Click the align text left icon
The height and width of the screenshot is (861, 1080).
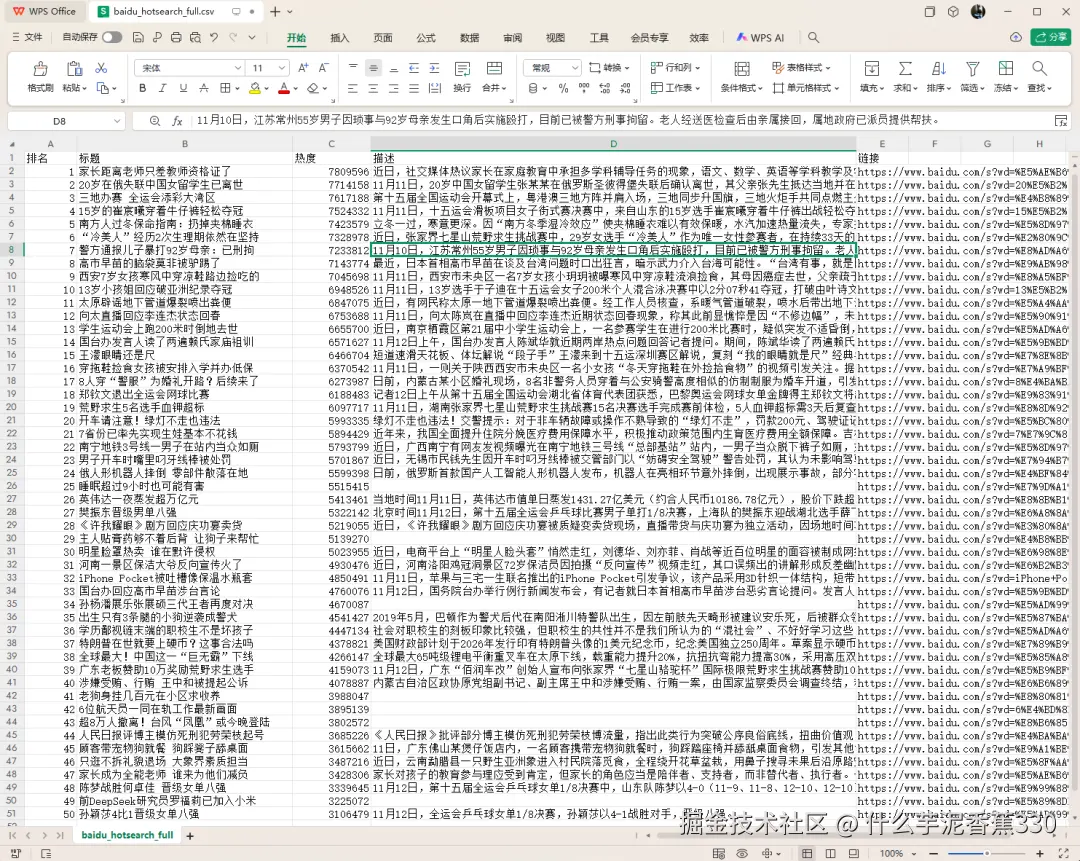click(353, 88)
